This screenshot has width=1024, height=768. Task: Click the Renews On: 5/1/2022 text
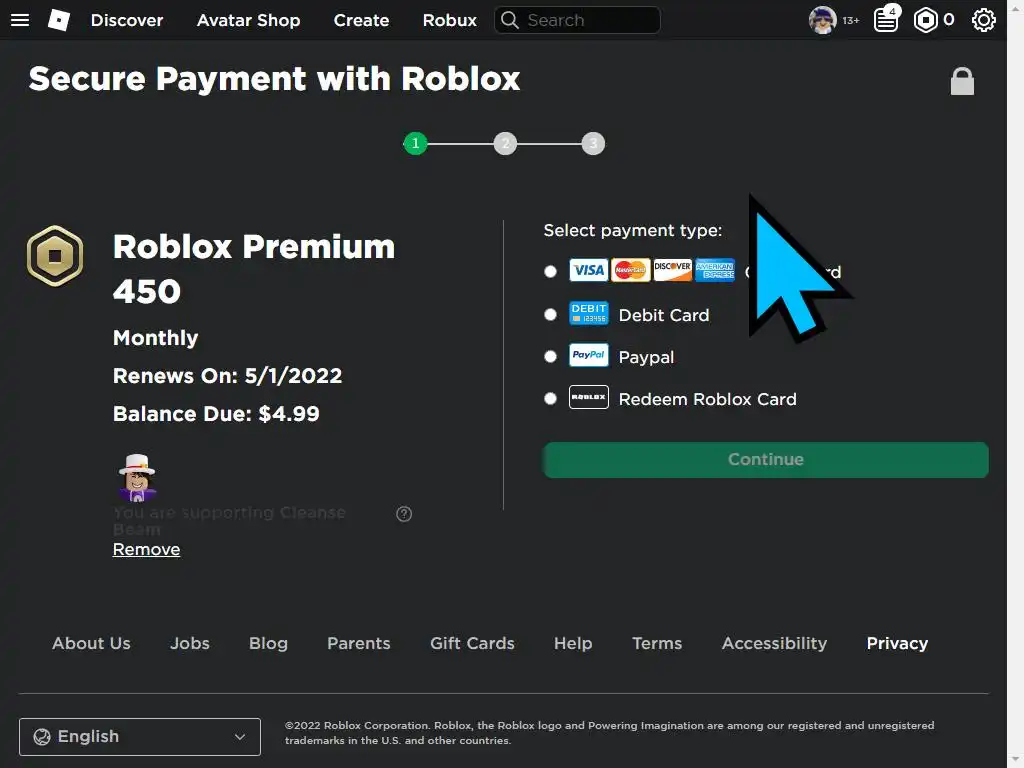click(227, 376)
